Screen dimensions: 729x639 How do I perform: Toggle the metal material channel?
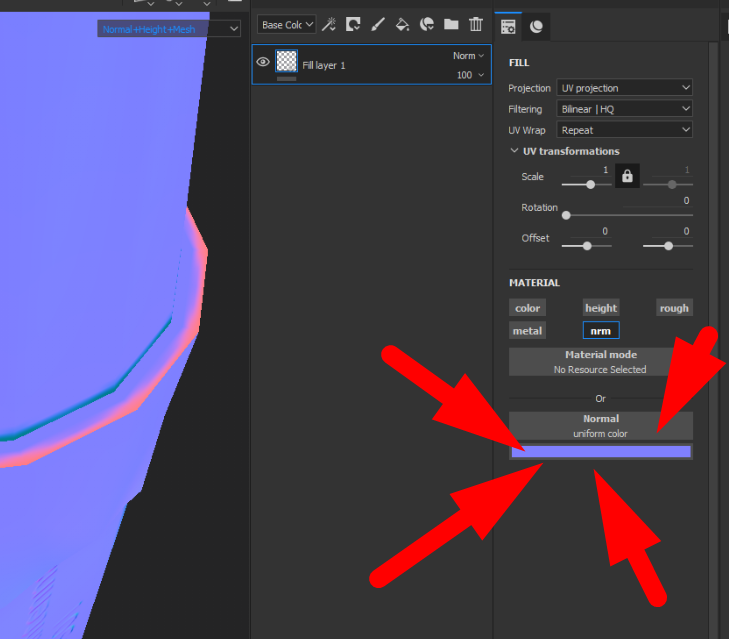527,331
